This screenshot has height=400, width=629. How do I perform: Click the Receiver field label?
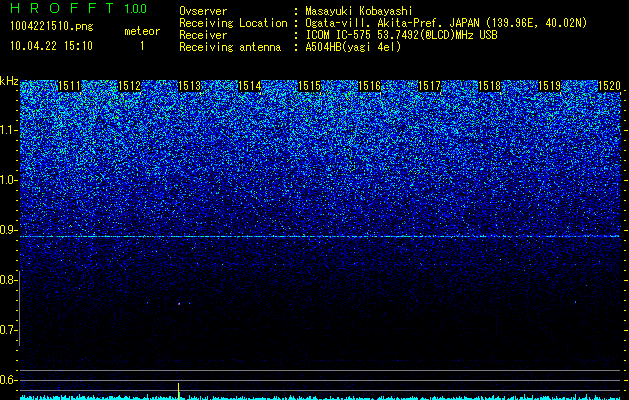[203, 35]
